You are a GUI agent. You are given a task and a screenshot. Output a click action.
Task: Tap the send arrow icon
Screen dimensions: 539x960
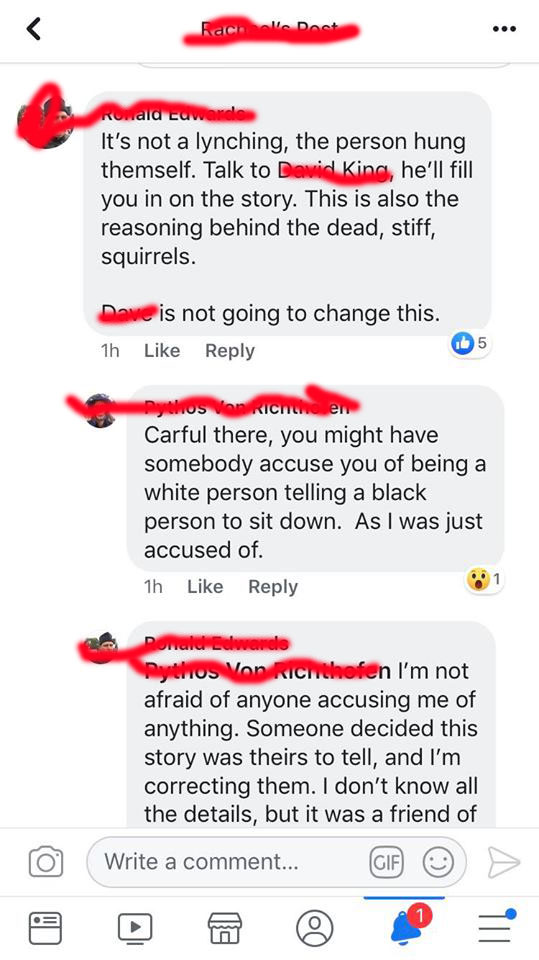(x=504, y=862)
